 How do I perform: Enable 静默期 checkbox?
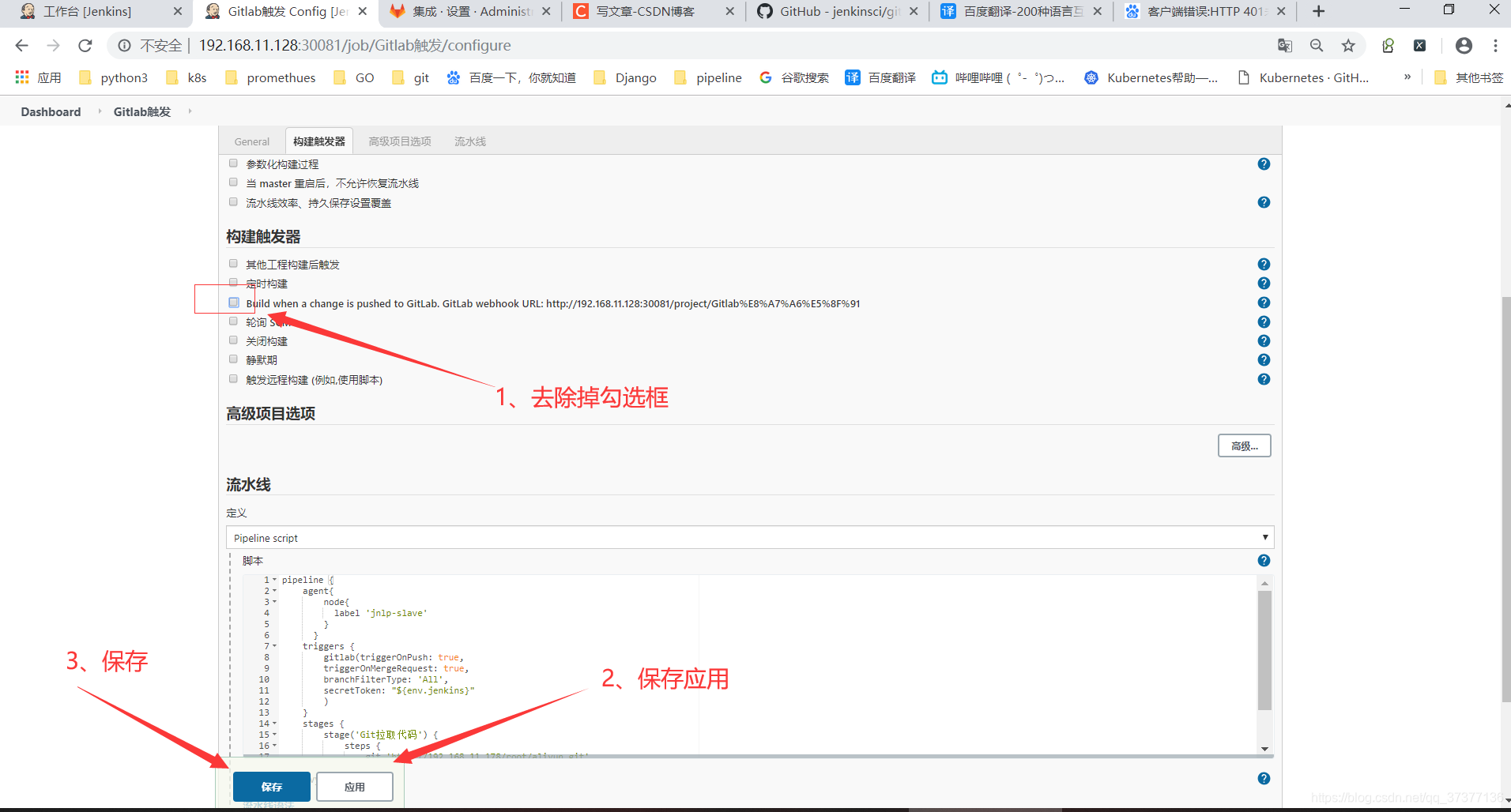233,359
